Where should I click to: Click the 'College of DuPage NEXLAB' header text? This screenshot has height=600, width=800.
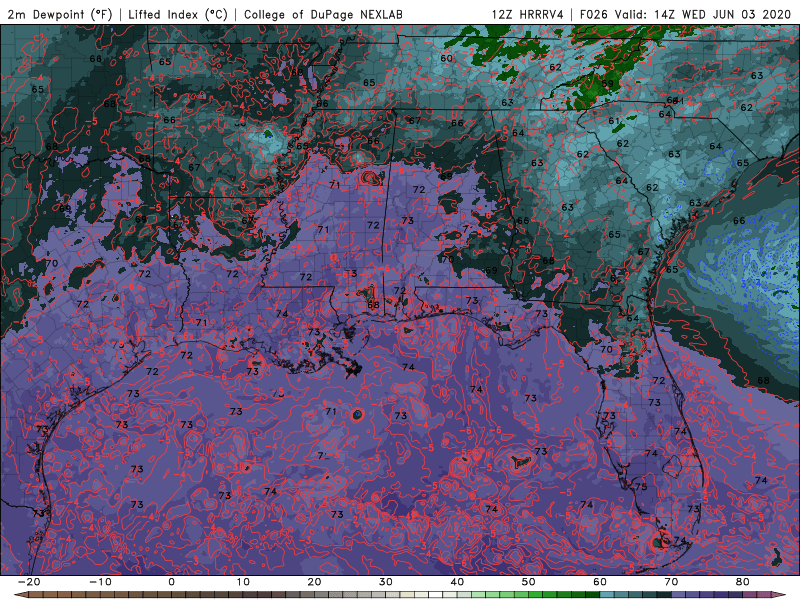323,14
